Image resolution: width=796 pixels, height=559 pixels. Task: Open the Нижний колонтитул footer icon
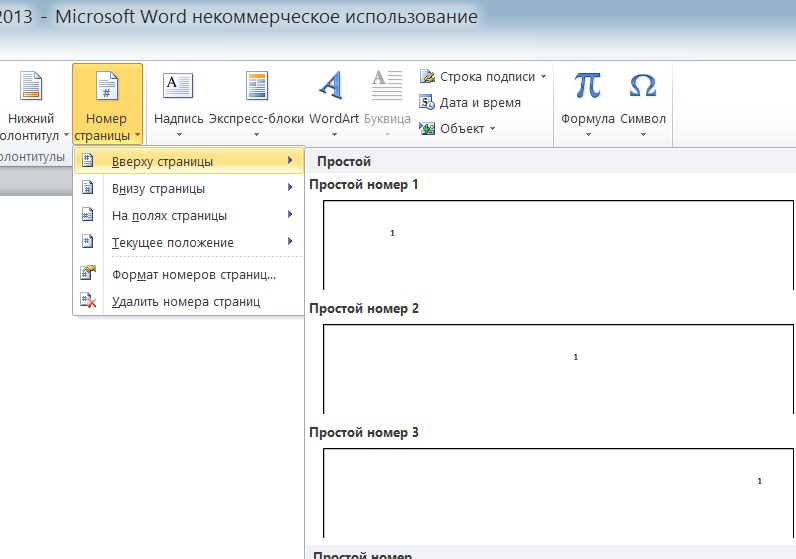tap(31, 85)
